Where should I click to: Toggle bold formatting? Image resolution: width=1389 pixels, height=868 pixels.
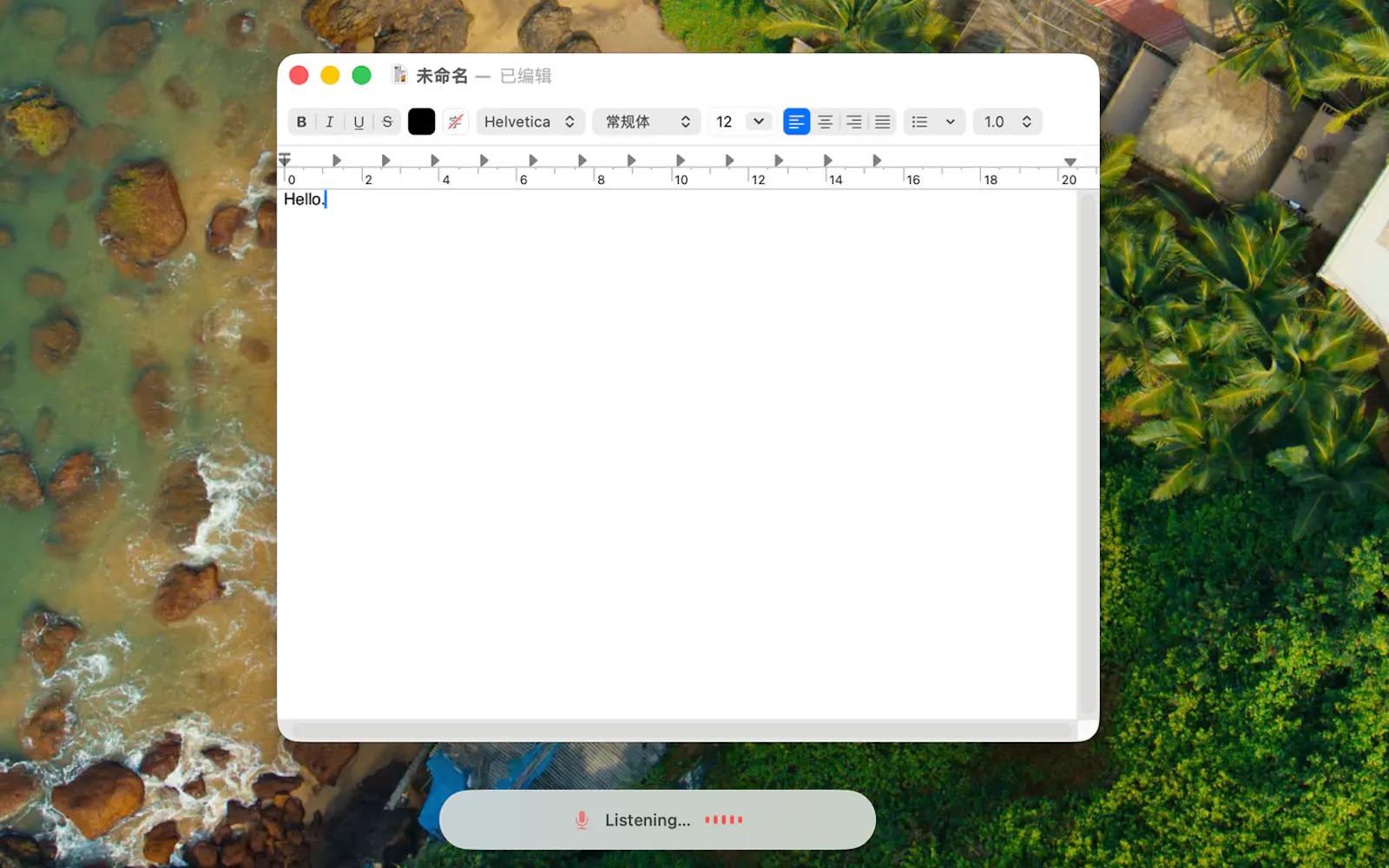(301, 122)
